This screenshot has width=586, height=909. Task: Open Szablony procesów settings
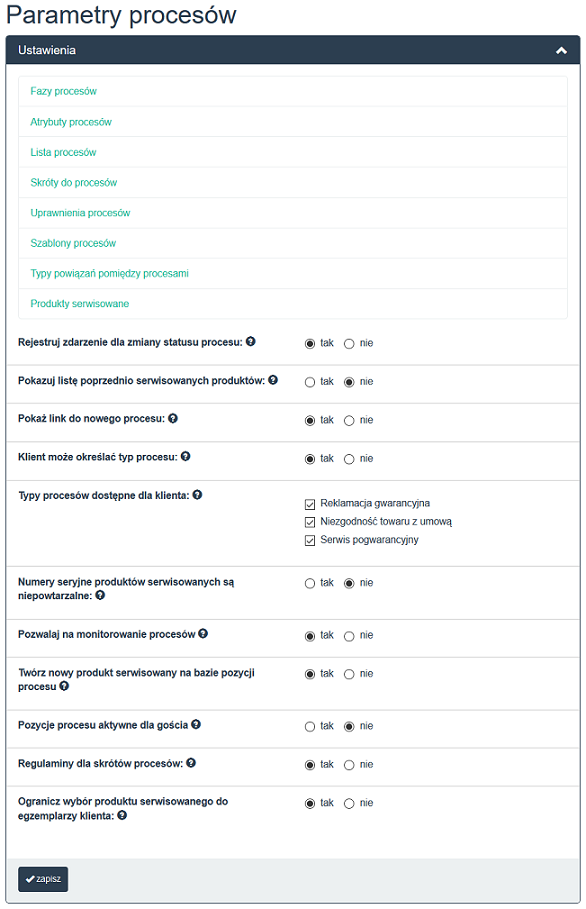pos(73,243)
